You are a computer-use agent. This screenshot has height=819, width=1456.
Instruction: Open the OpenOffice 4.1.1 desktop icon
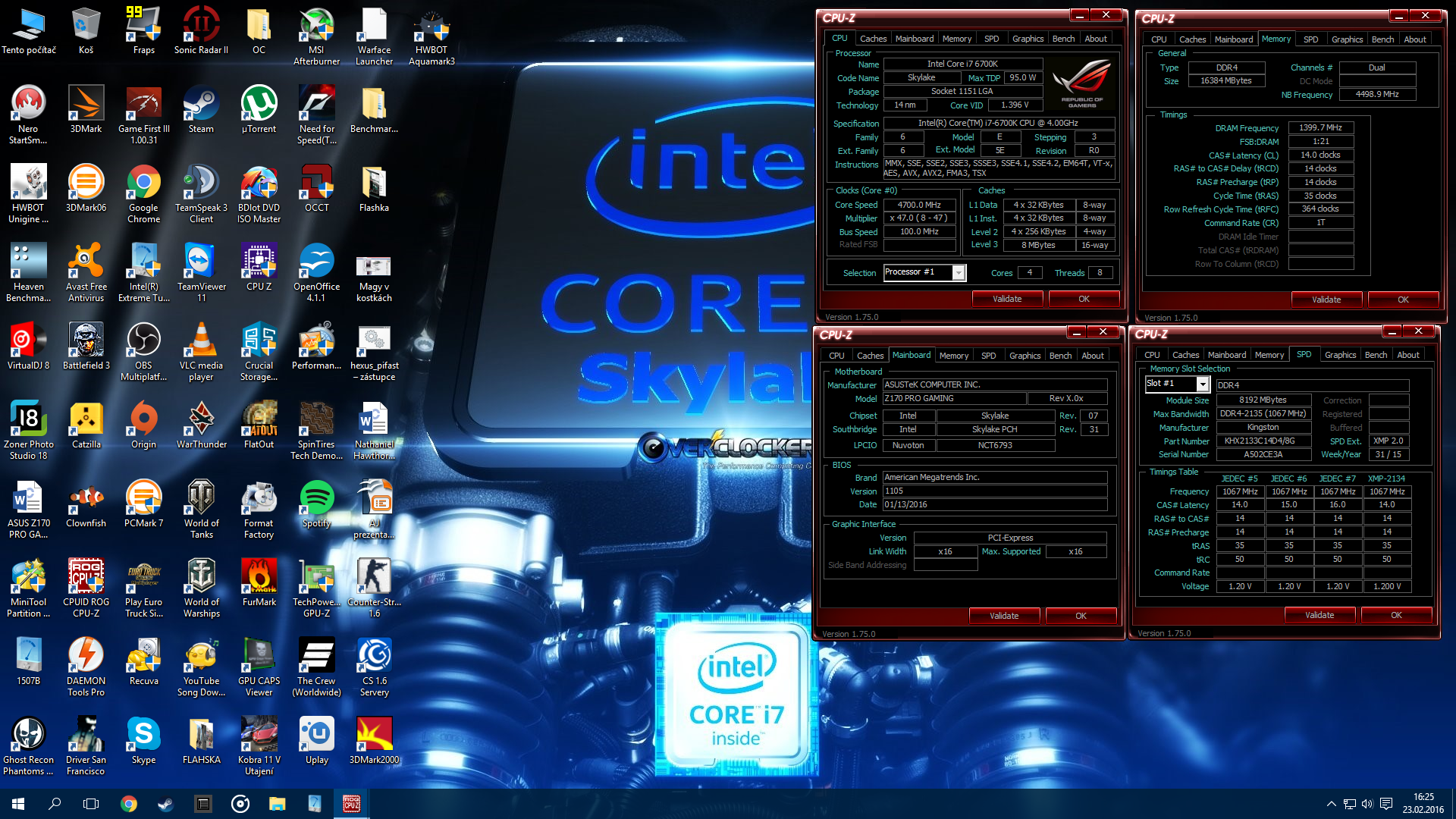tap(316, 273)
